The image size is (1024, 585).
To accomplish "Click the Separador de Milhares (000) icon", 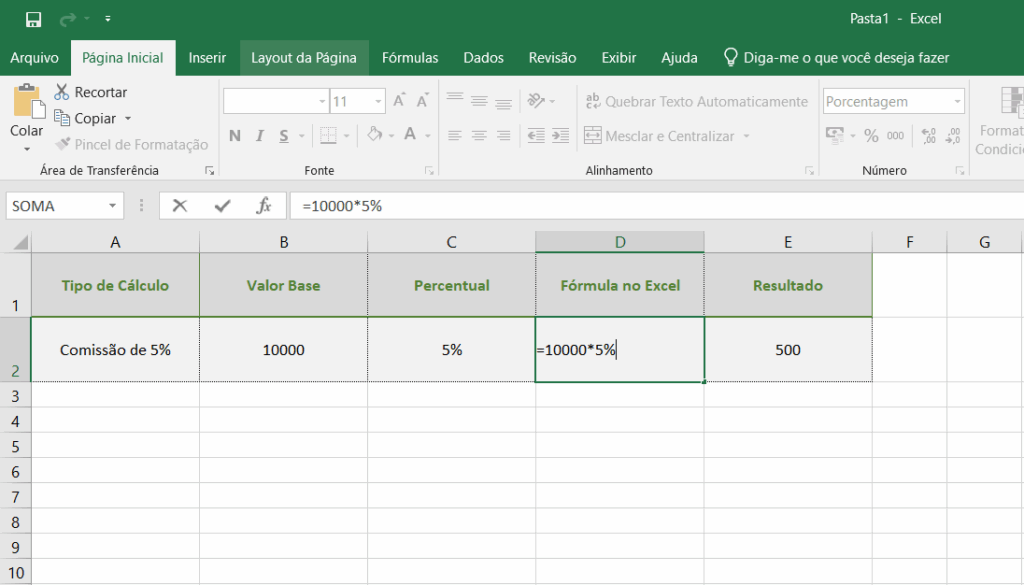I will [896, 135].
